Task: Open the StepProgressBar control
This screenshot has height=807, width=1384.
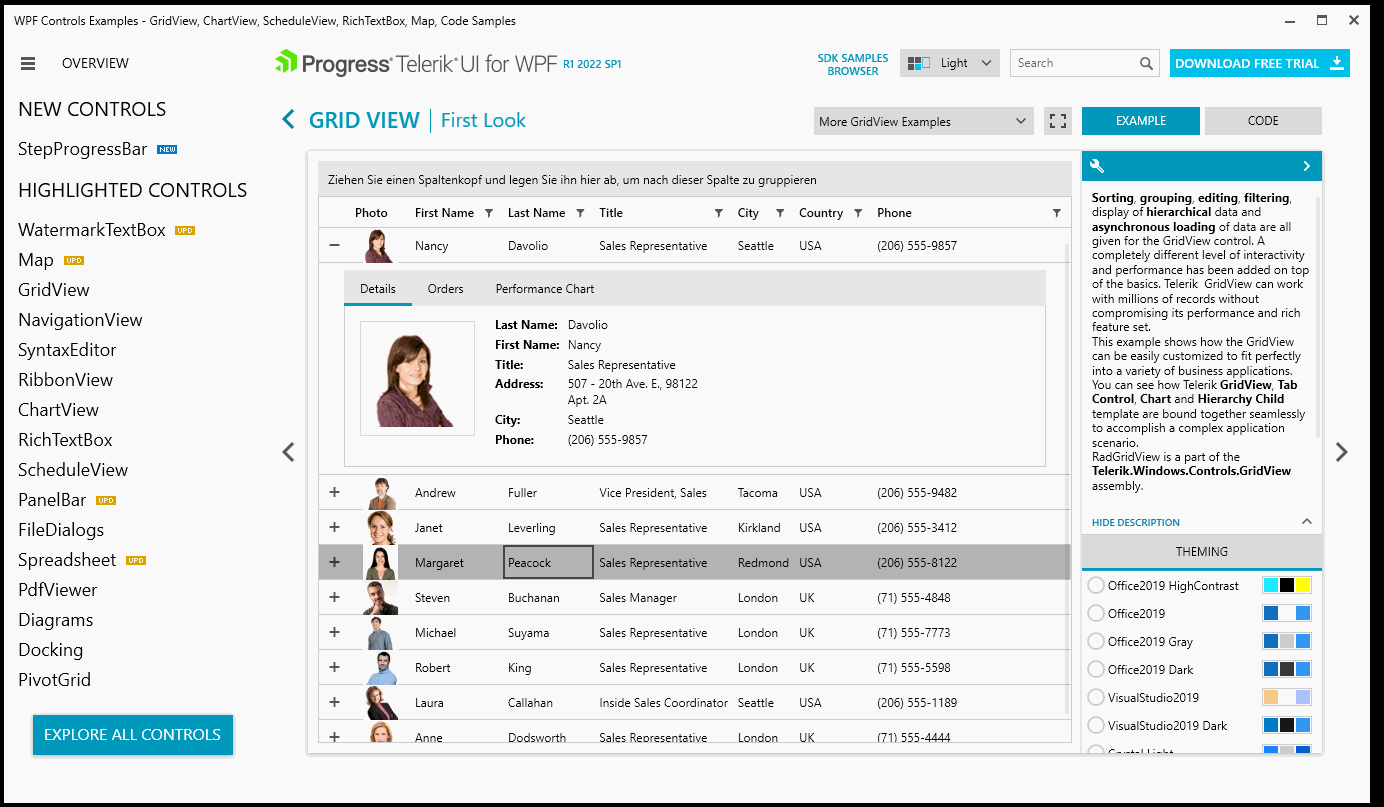Action: click(x=83, y=150)
